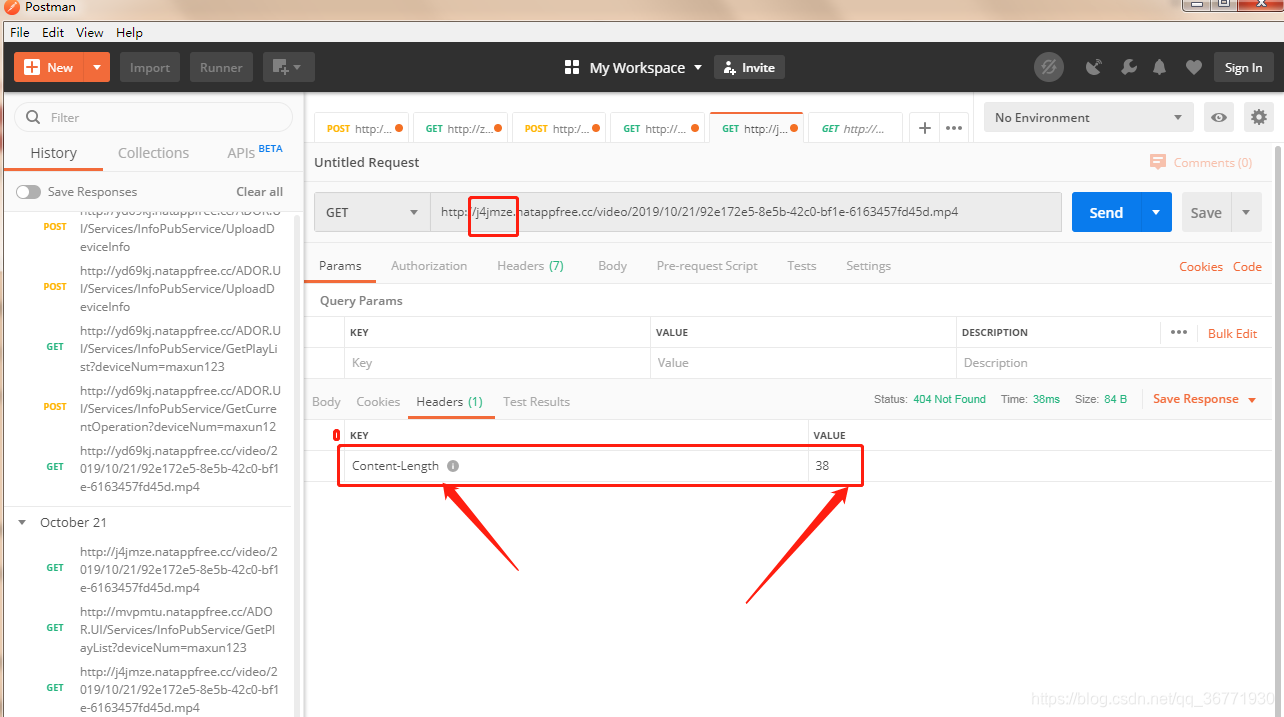Click the sidebar Filter search field

[153, 117]
